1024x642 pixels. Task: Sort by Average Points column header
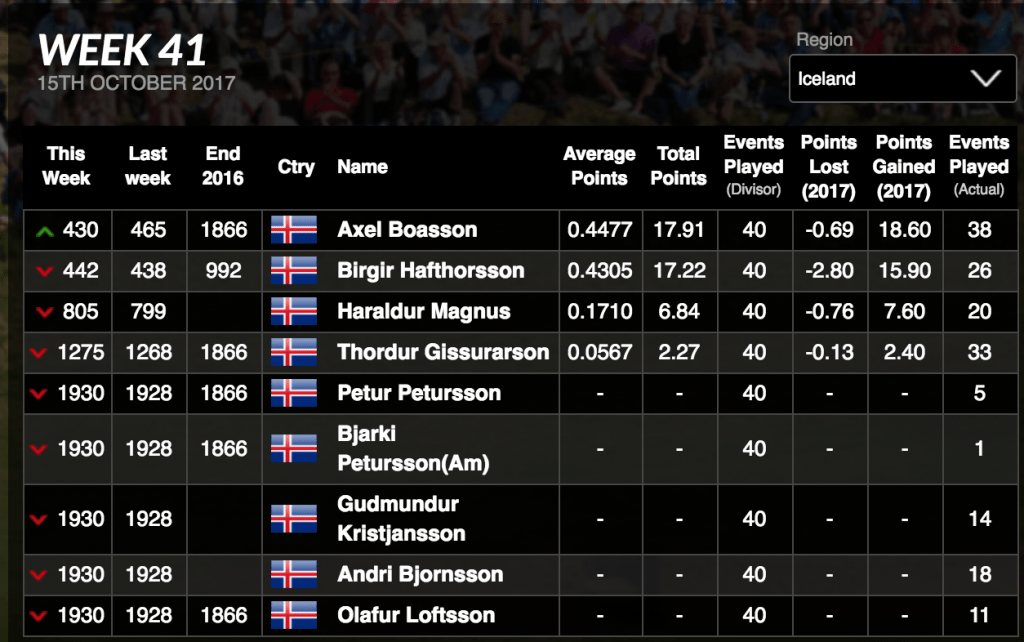click(x=599, y=166)
